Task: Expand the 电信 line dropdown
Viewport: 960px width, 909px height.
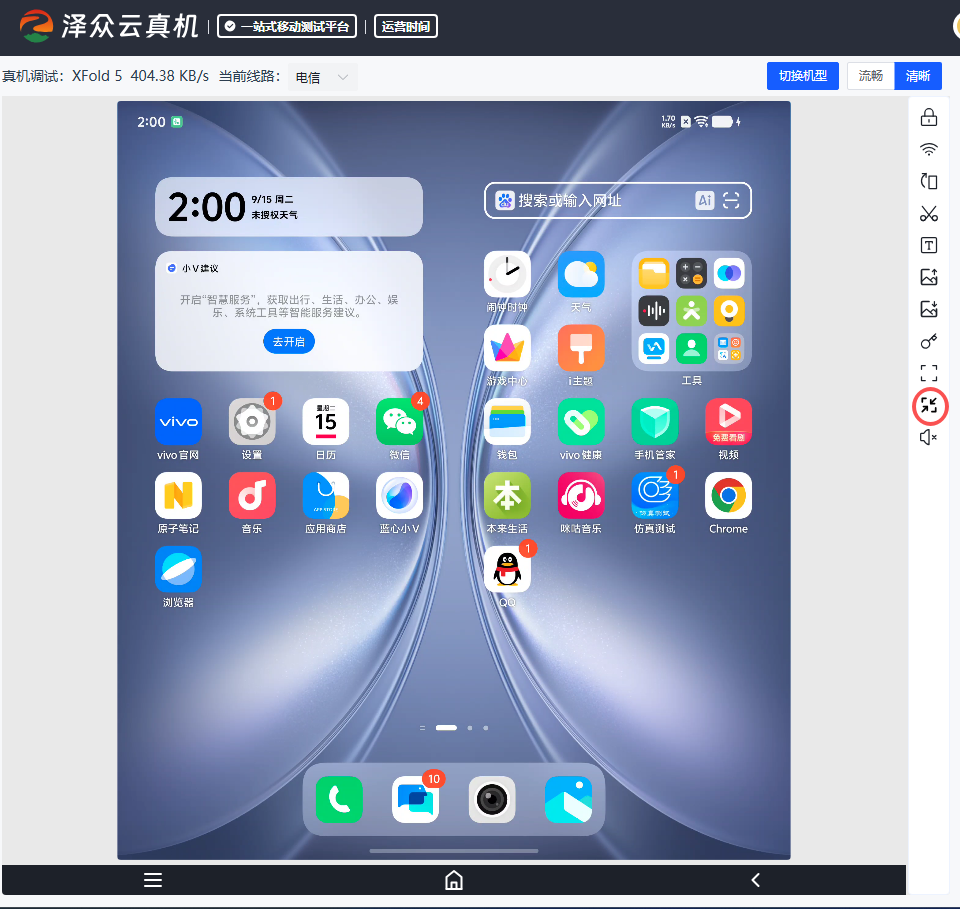Action: [x=323, y=77]
